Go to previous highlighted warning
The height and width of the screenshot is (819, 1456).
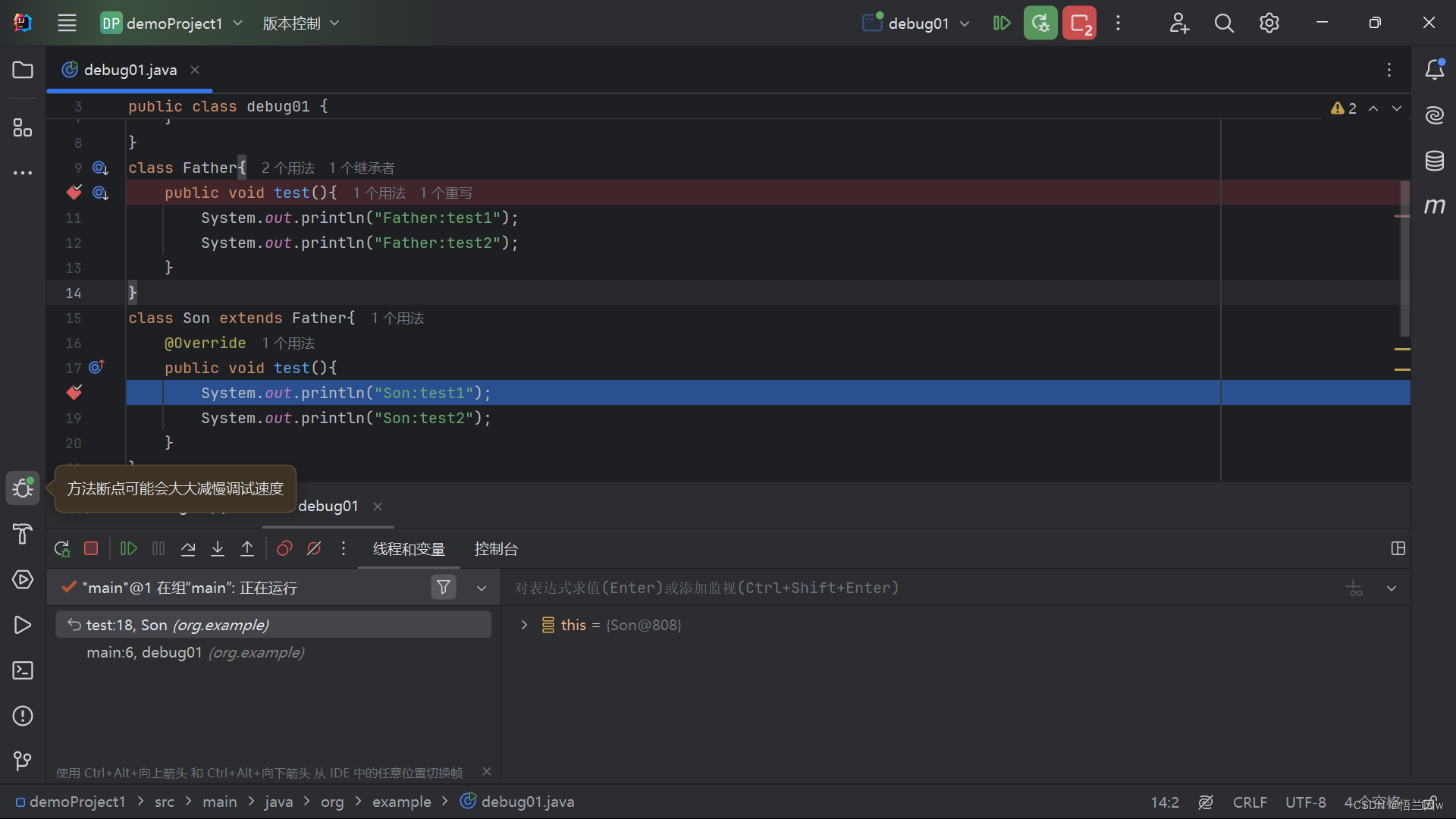tap(1373, 108)
